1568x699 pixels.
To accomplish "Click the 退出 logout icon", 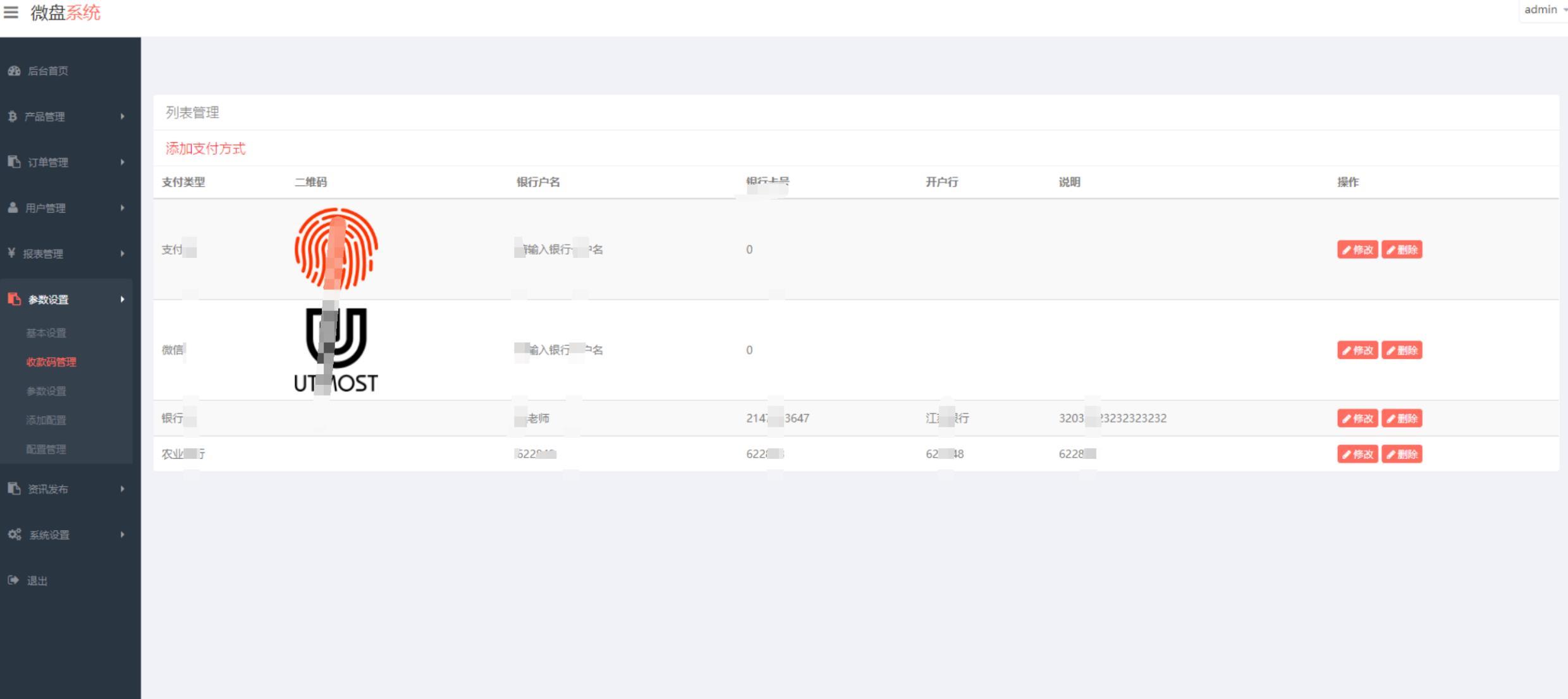I will click(13, 580).
